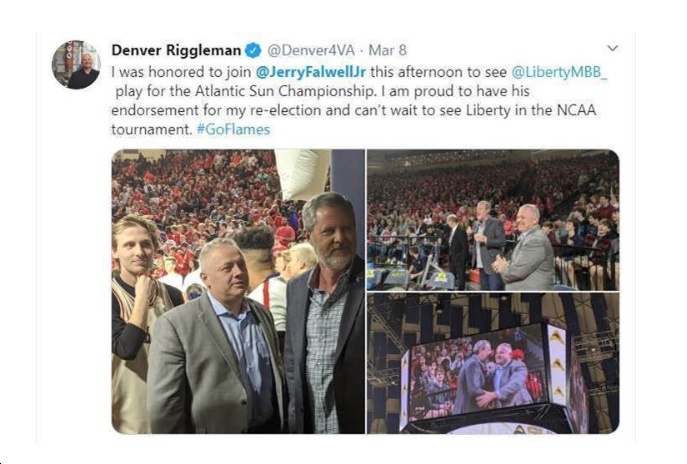
Task: Click the 're-election' line of tweet text
Action: (354, 110)
